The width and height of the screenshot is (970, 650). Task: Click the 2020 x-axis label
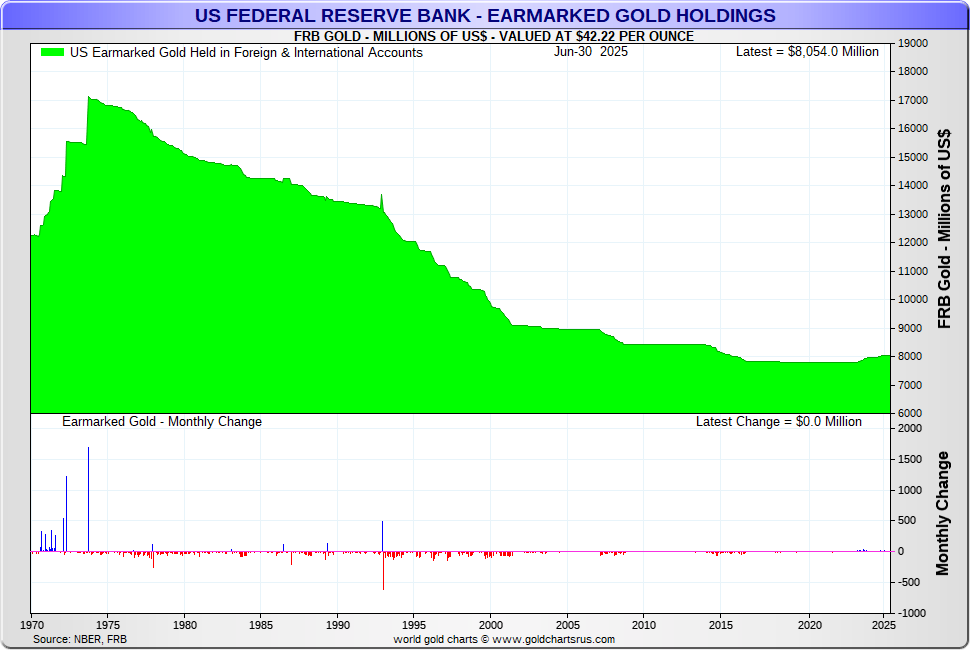coord(809,625)
